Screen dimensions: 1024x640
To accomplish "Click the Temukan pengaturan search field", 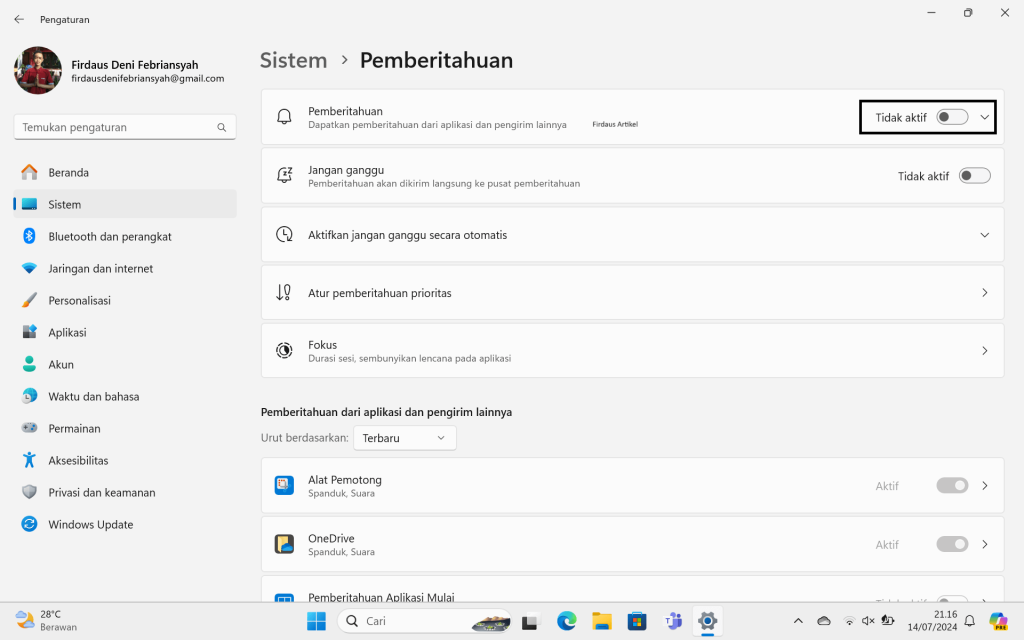I will pos(115,128).
